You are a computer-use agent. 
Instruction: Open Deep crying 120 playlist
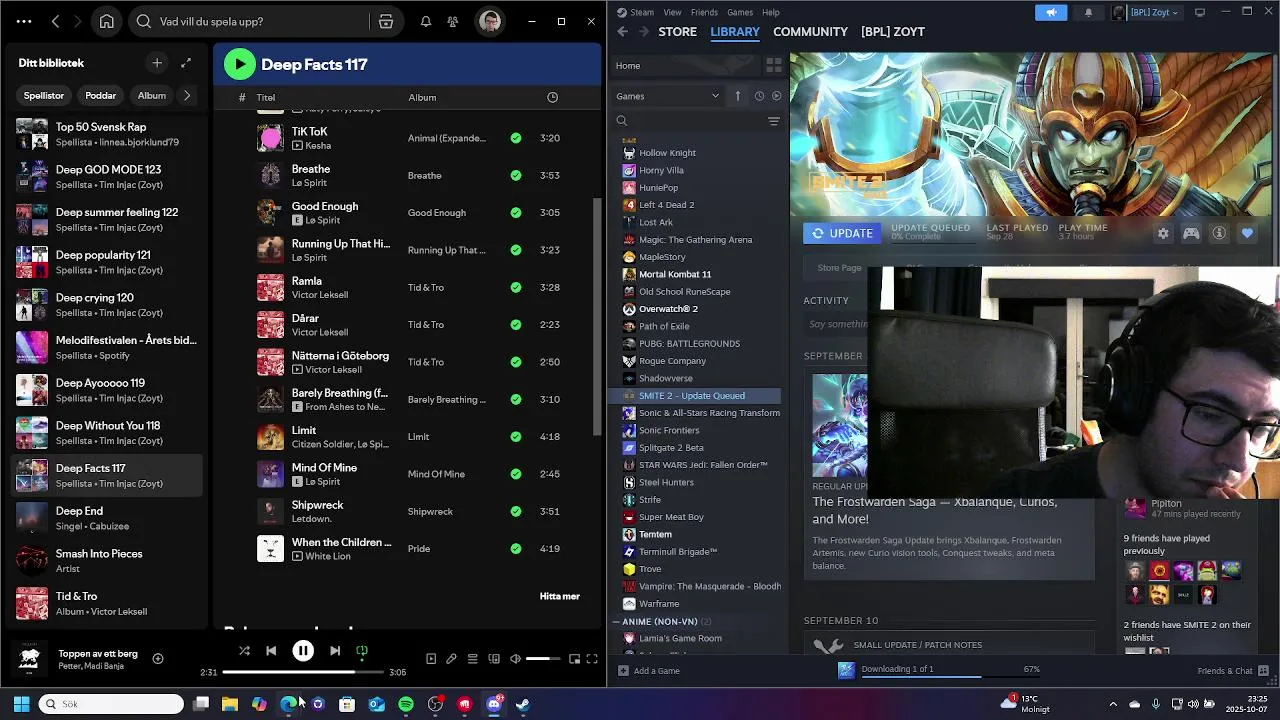pos(107,304)
